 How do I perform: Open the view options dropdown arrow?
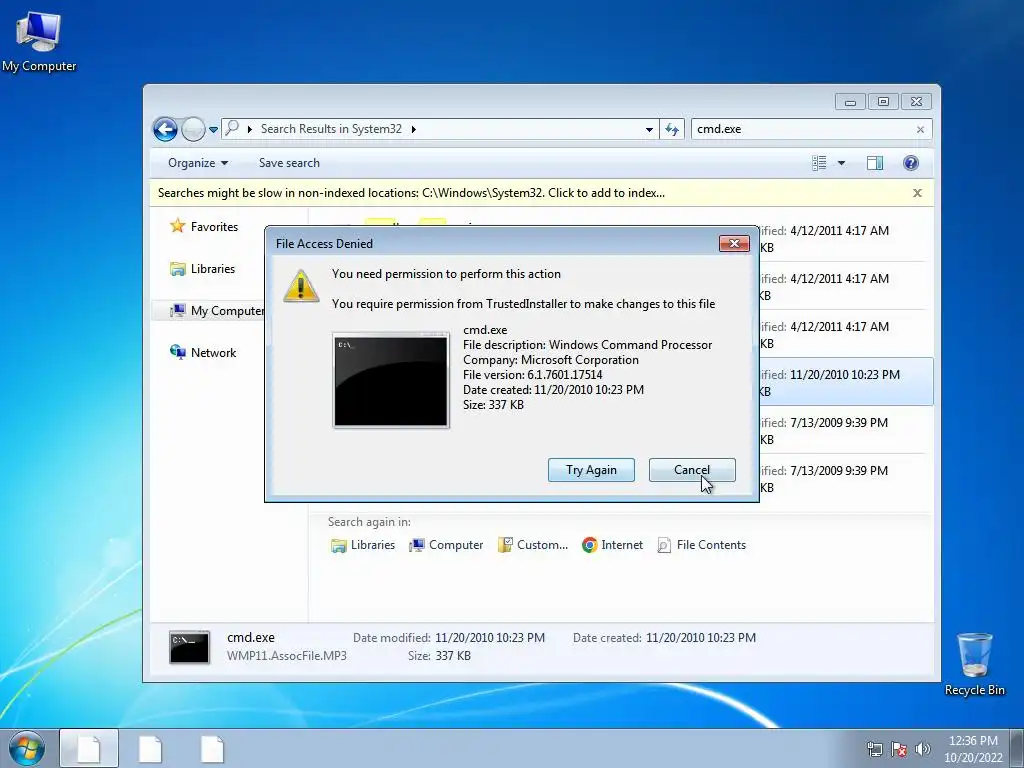841,163
